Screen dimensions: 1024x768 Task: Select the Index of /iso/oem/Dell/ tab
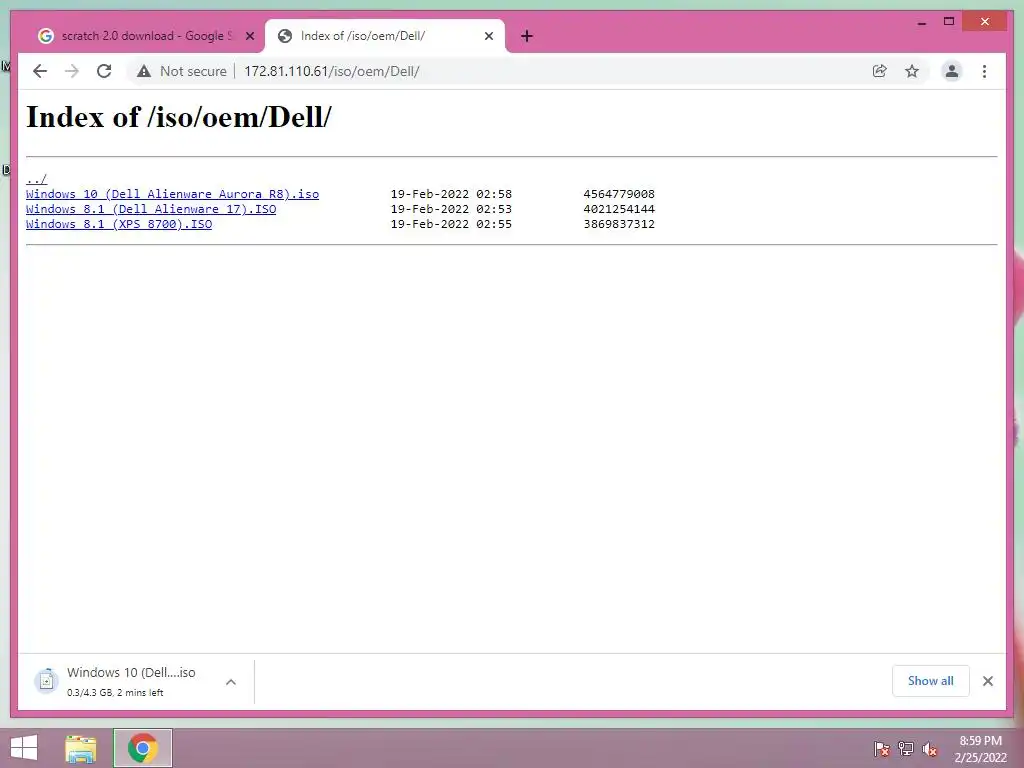[385, 36]
